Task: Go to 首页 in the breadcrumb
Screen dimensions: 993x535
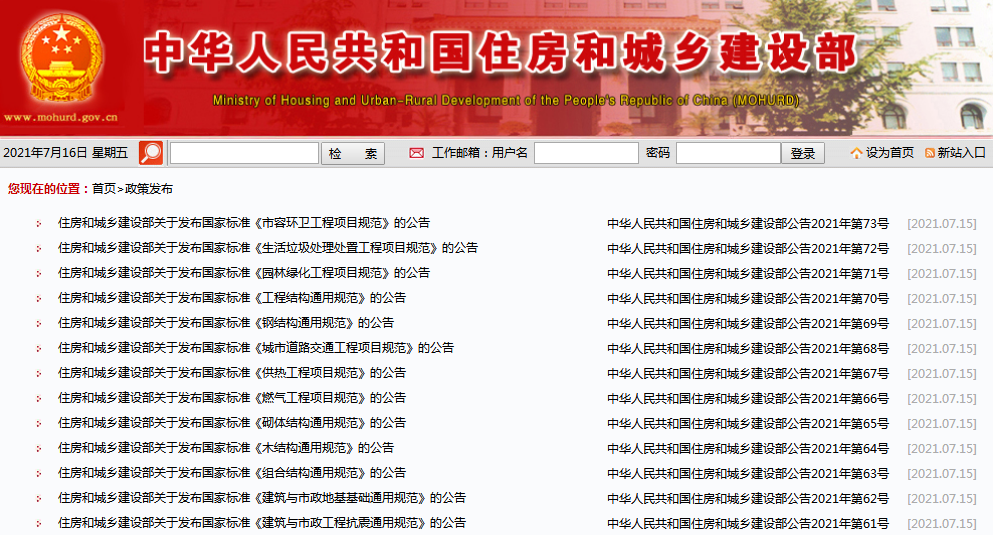Action: [x=104, y=188]
